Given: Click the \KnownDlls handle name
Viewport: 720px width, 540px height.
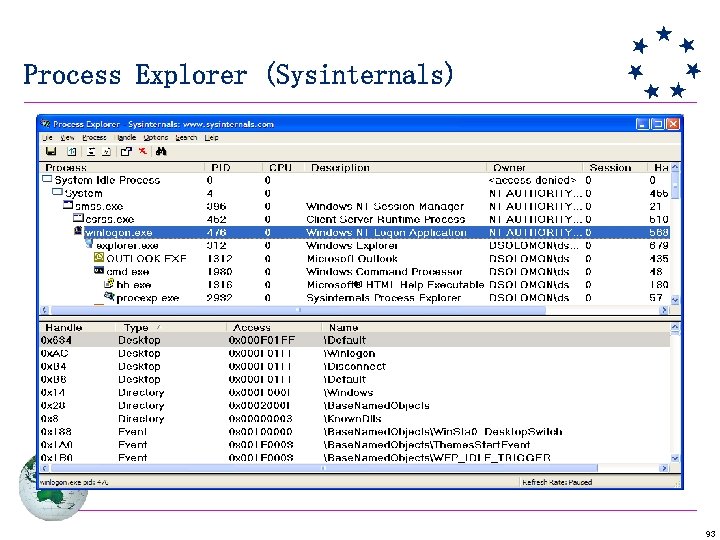Looking at the screenshot, I should [x=353, y=419].
